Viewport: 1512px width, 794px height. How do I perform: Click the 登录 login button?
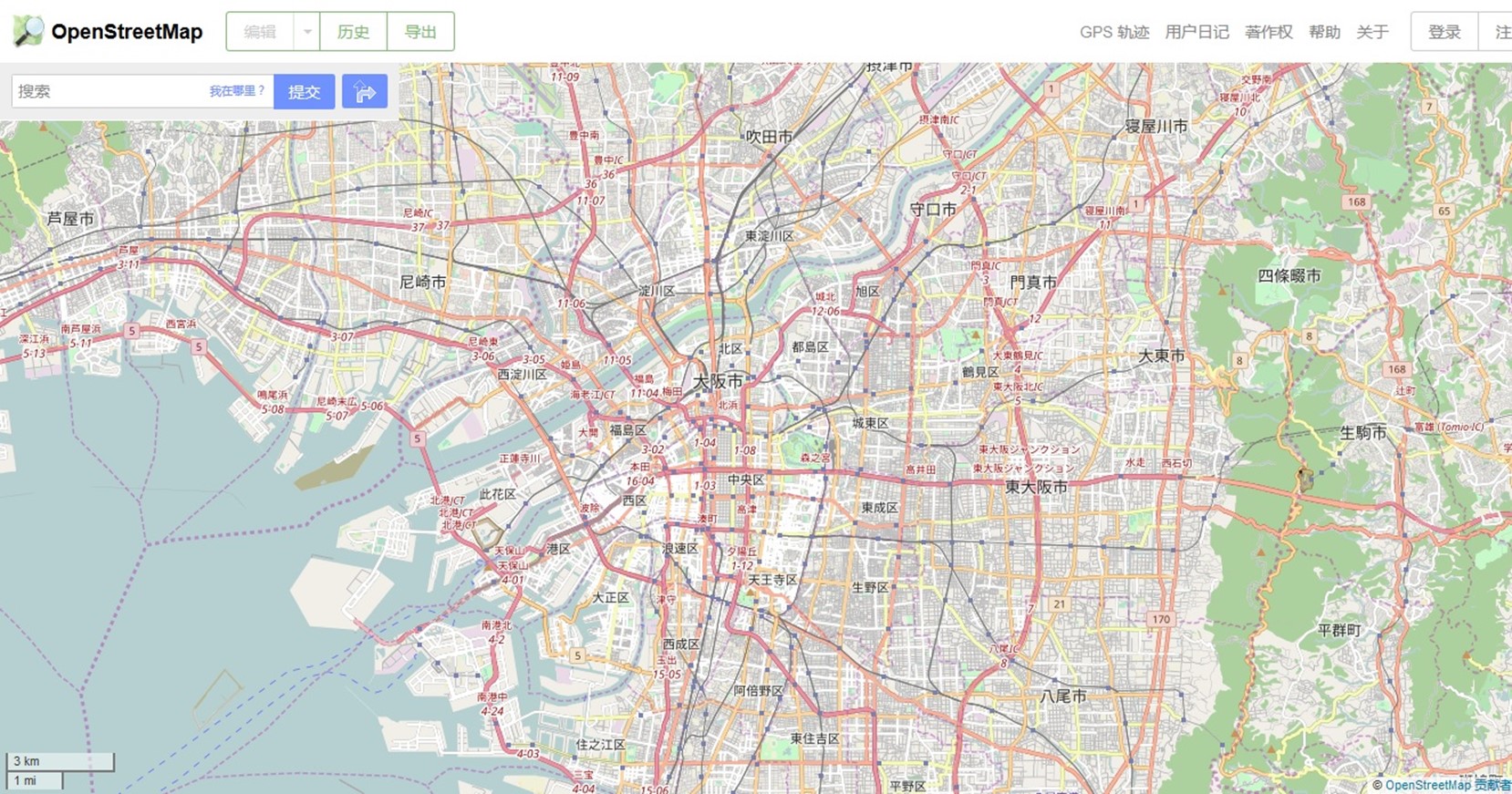coord(1445,32)
